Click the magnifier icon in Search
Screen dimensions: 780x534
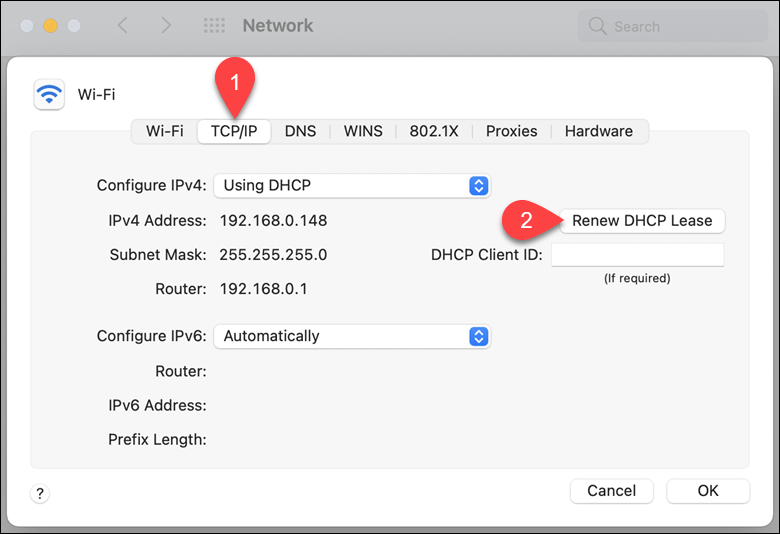(597, 26)
